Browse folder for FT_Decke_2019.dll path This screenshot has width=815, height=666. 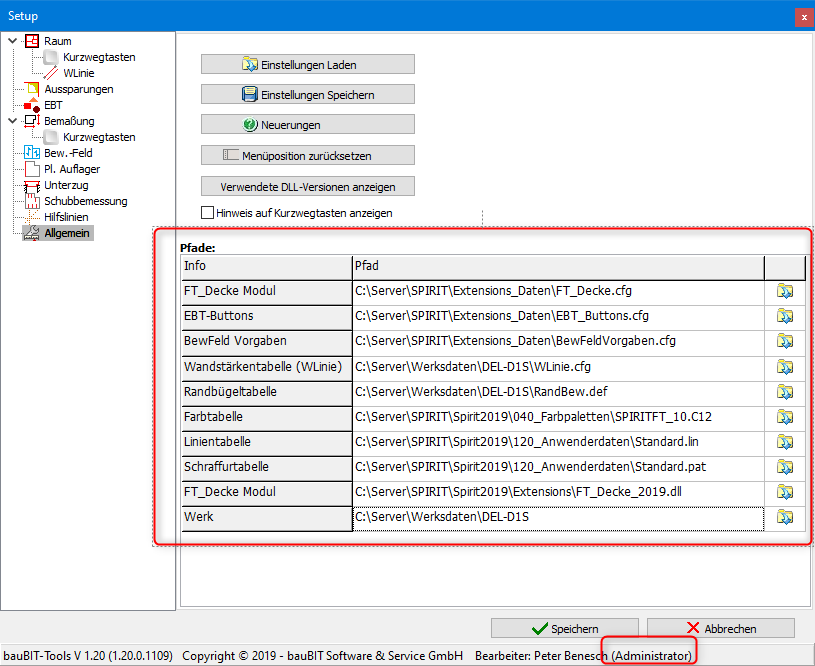(x=785, y=492)
